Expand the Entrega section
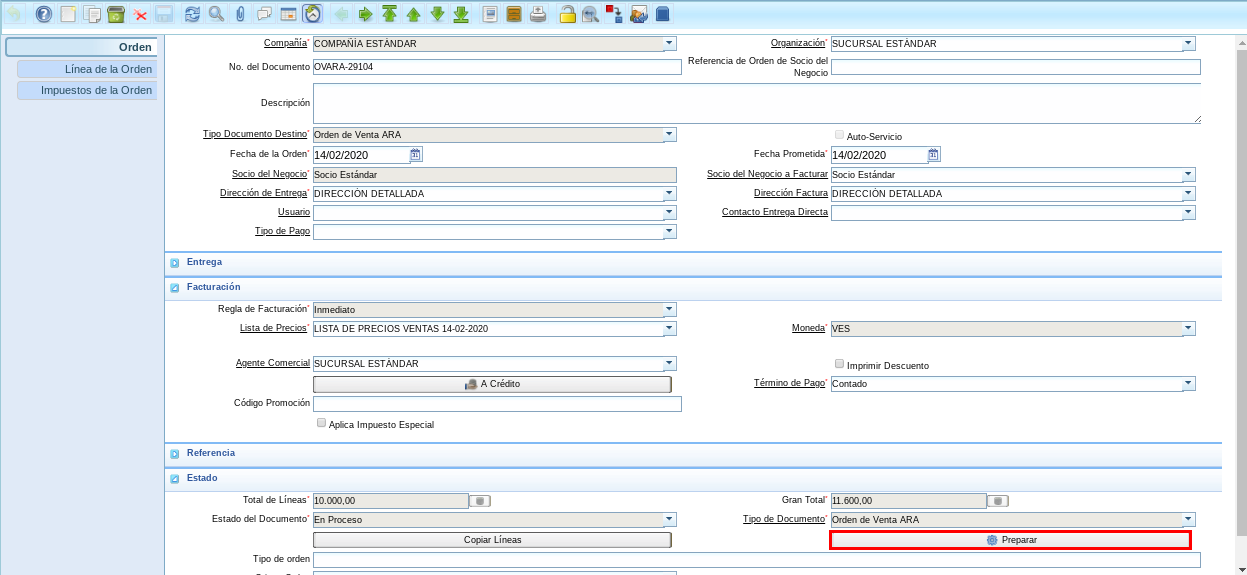Viewport: 1247px width, 575px height. 175,263
